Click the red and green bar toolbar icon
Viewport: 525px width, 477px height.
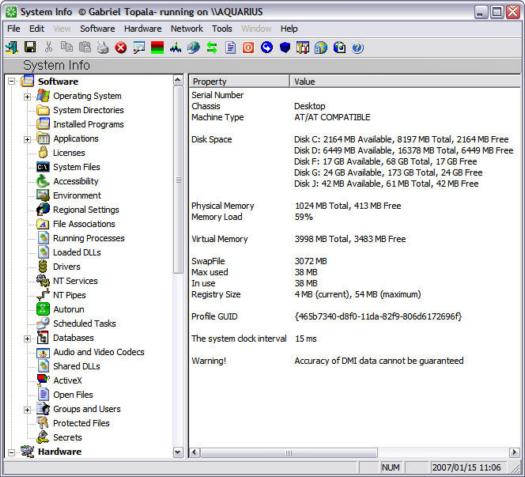(157, 48)
